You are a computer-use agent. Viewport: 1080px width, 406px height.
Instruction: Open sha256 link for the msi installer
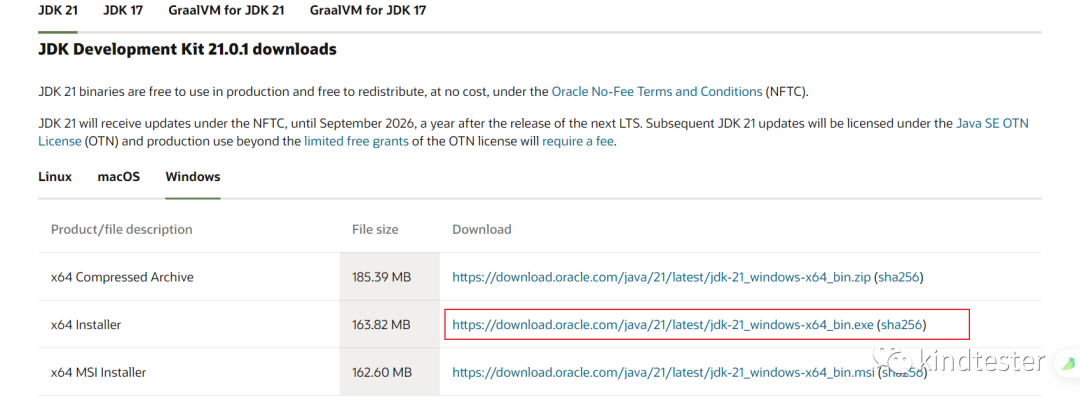point(901,372)
